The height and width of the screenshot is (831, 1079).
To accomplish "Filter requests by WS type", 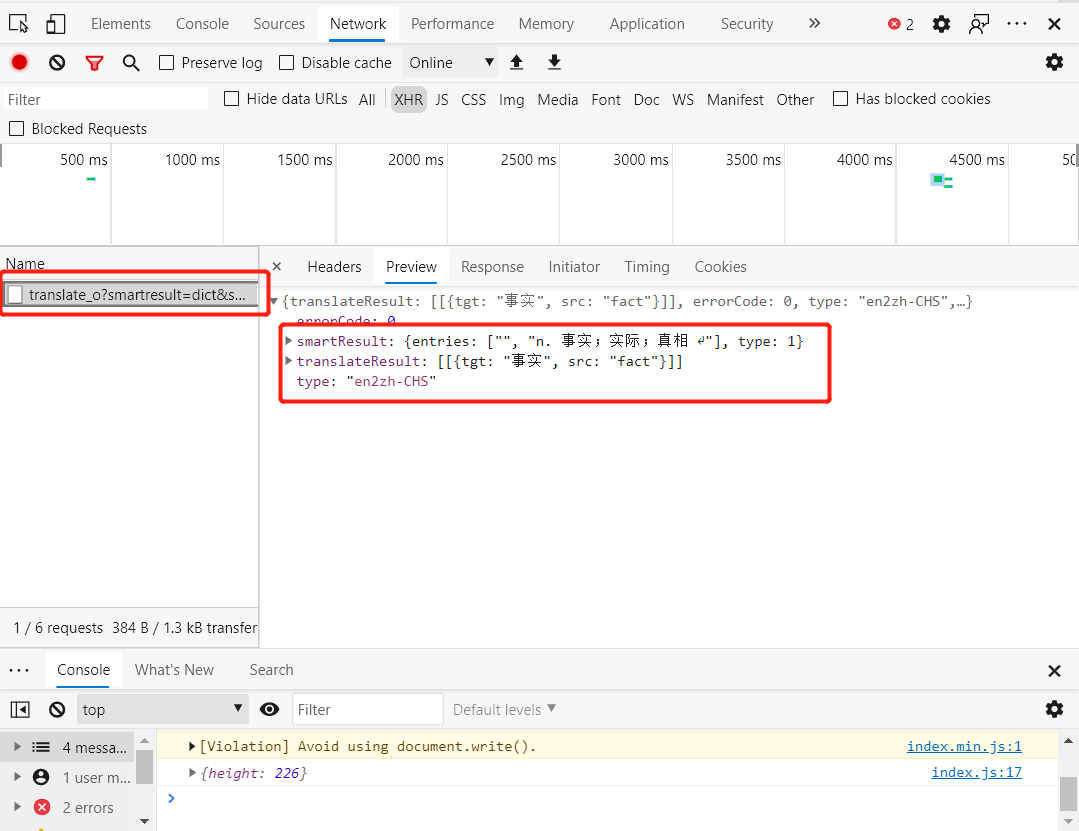I will [683, 100].
